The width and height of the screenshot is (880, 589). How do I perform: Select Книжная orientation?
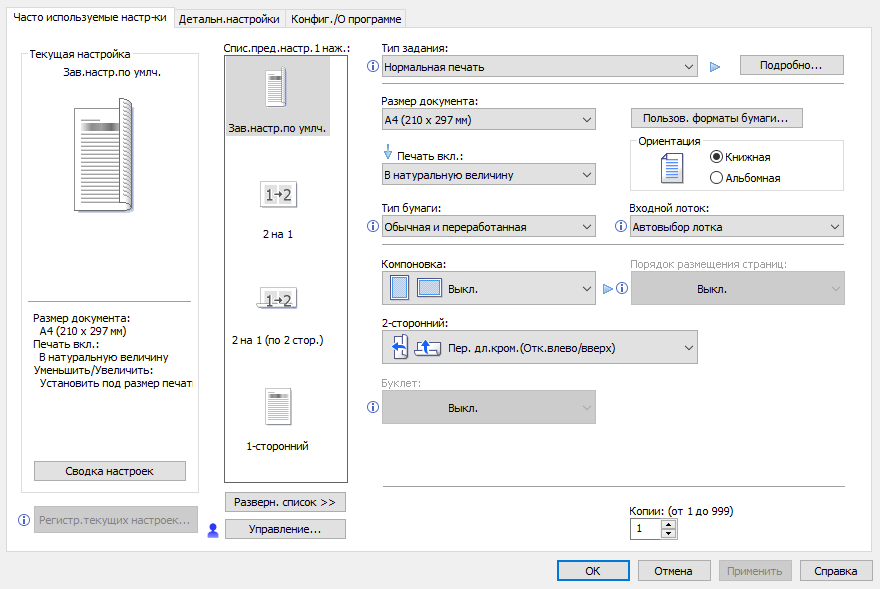click(716, 157)
